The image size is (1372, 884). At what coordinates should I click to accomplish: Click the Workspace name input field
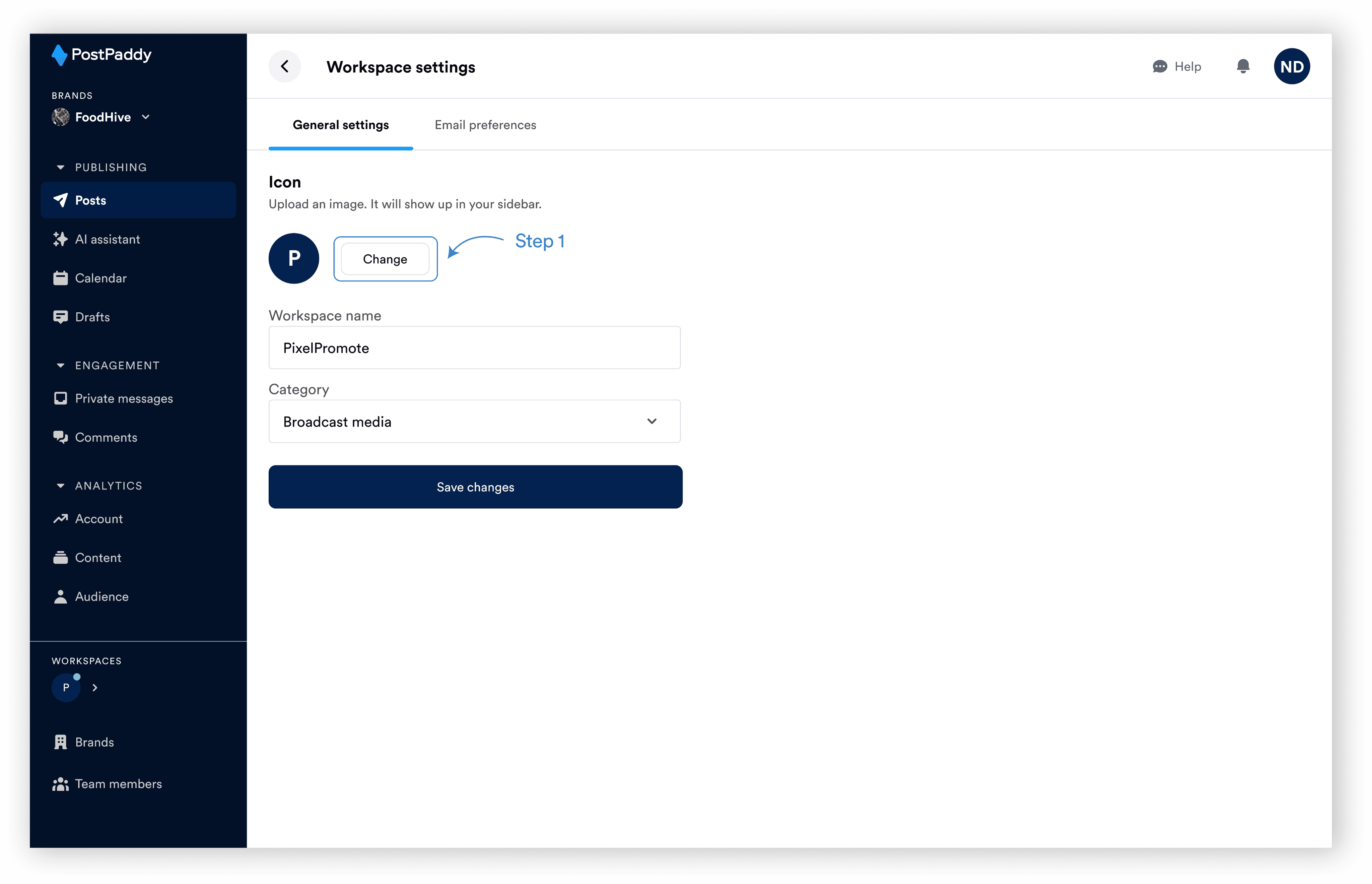(474, 349)
